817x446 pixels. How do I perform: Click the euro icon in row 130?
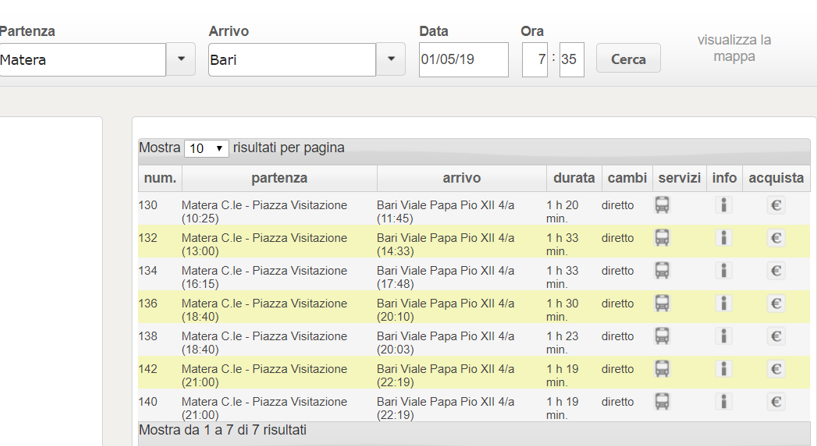[x=776, y=205]
